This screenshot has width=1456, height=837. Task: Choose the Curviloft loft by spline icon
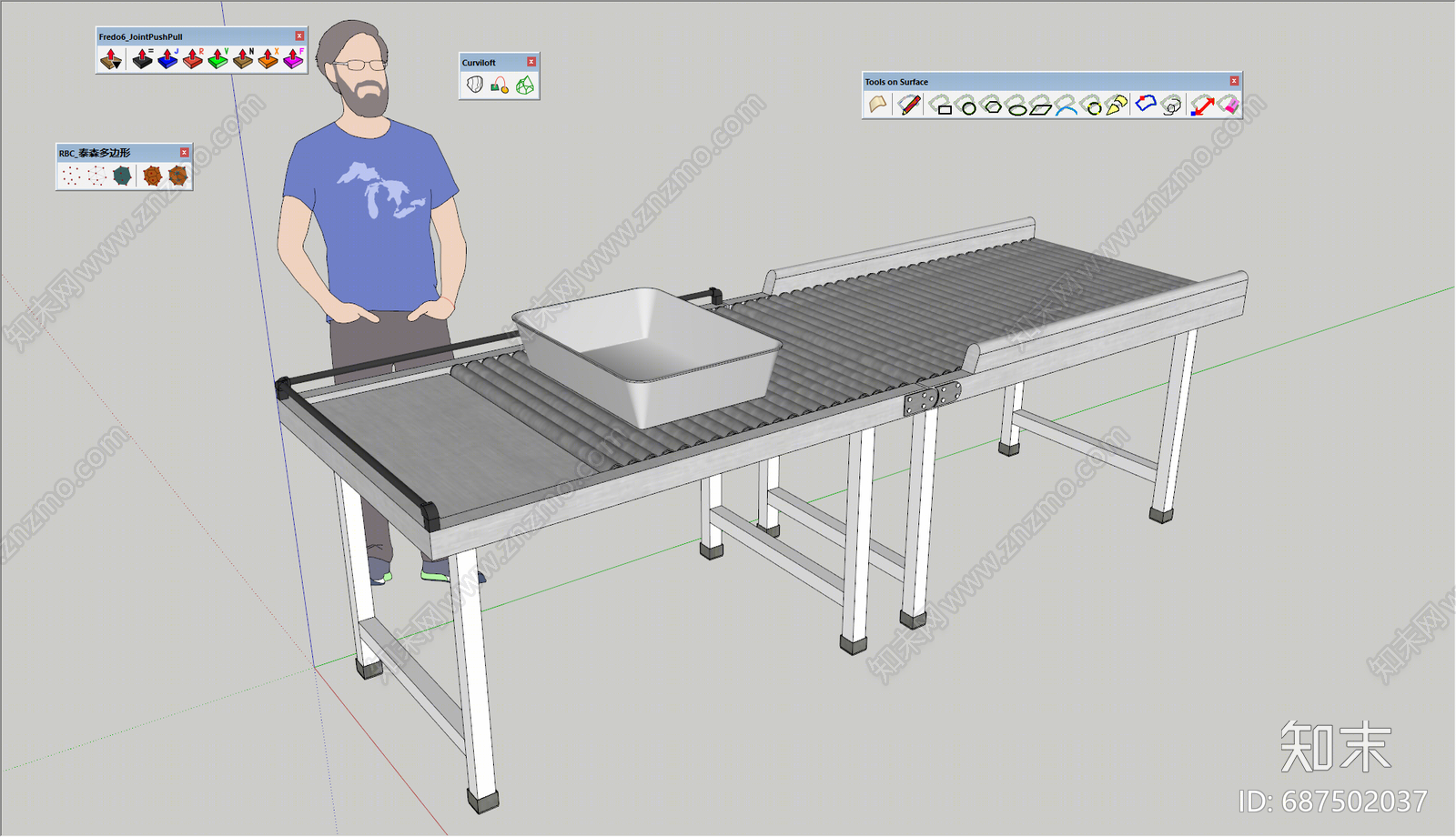click(475, 85)
